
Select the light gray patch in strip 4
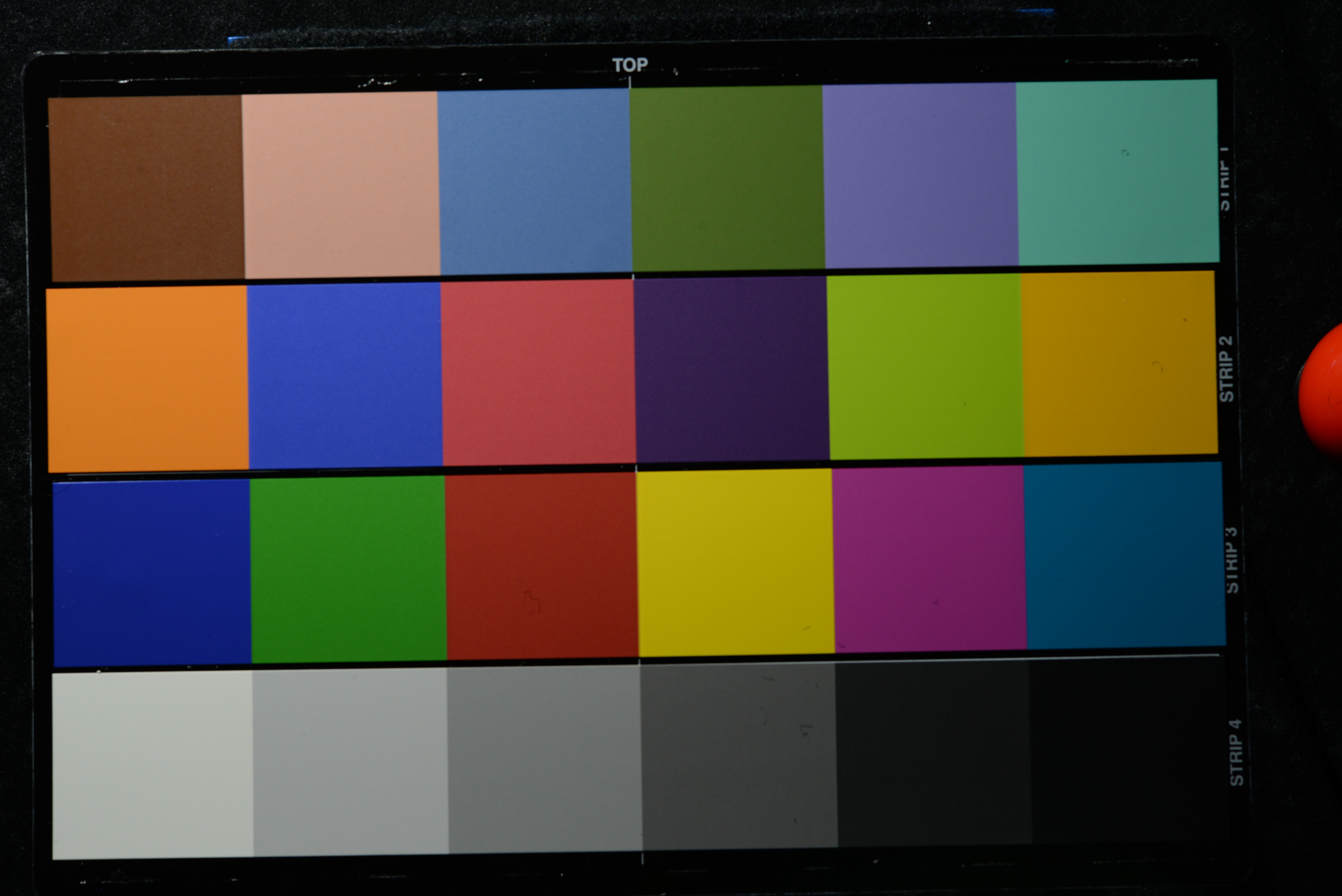[x=350, y=762]
